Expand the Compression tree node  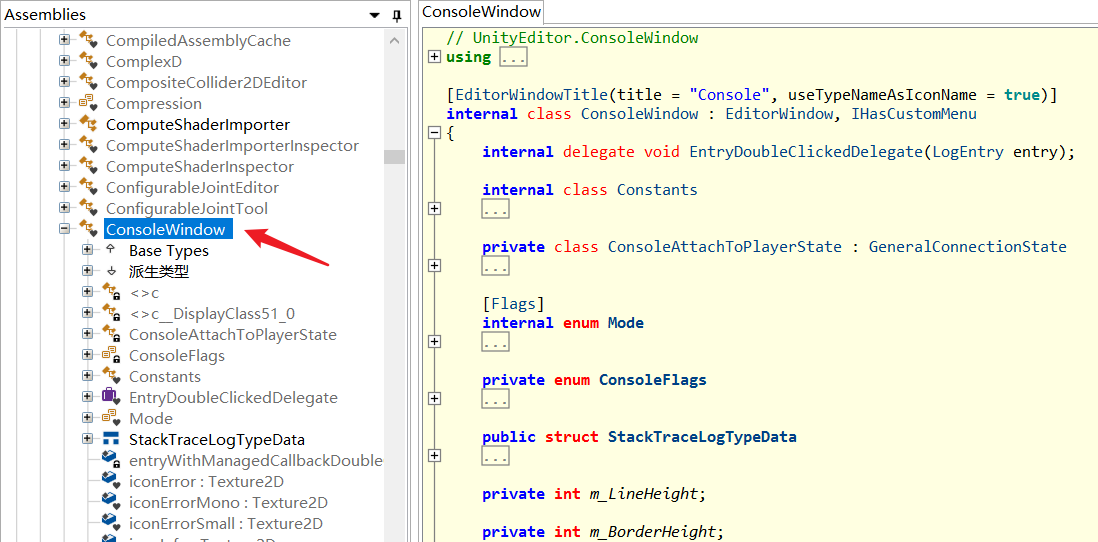pos(64,103)
